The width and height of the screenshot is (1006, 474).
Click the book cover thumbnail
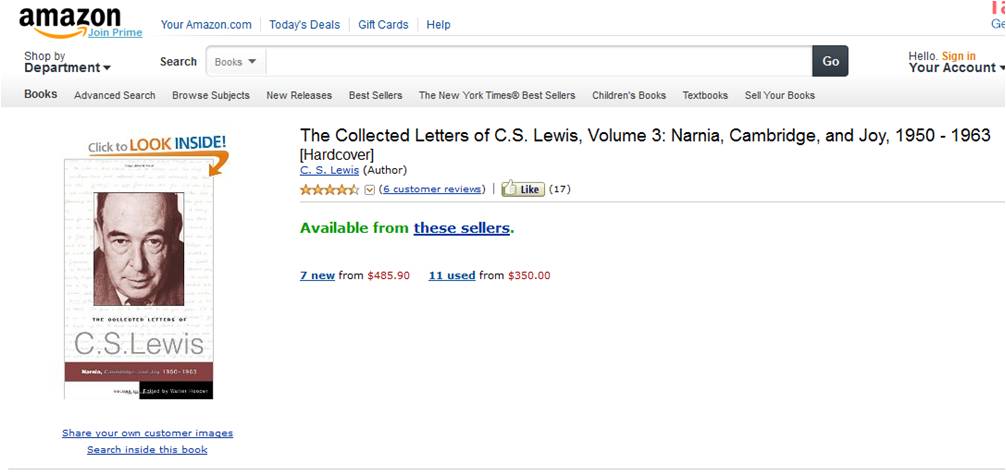click(x=139, y=278)
